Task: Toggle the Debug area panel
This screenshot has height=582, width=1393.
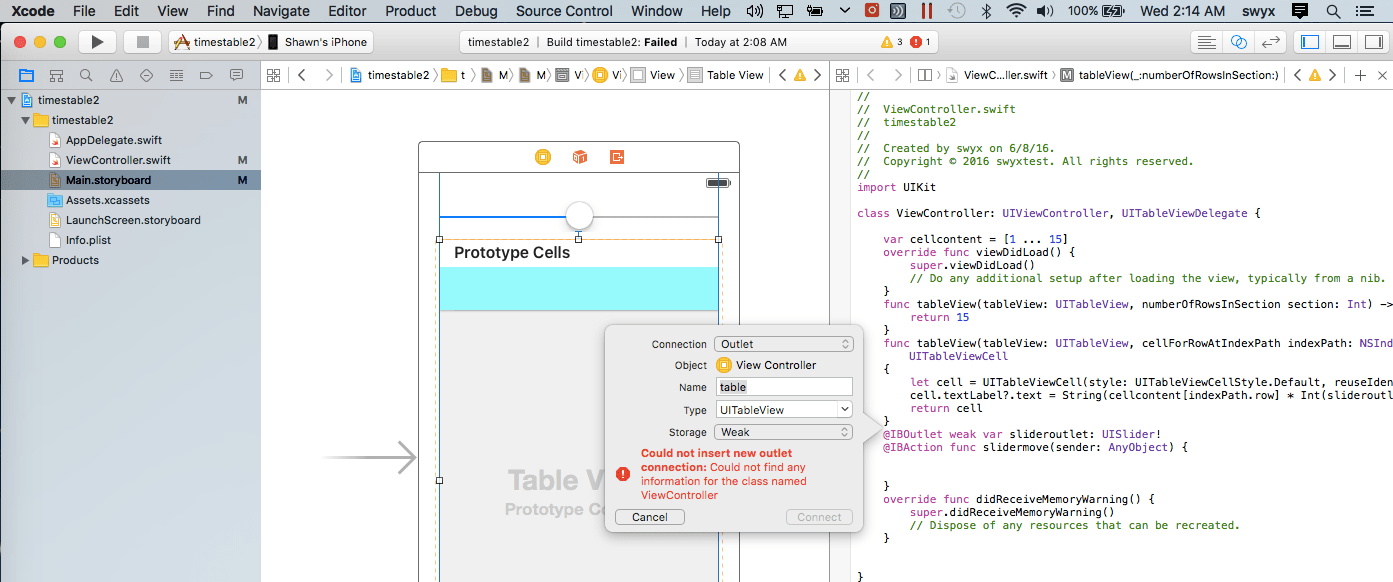Action: pyautogui.click(x=1343, y=42)
